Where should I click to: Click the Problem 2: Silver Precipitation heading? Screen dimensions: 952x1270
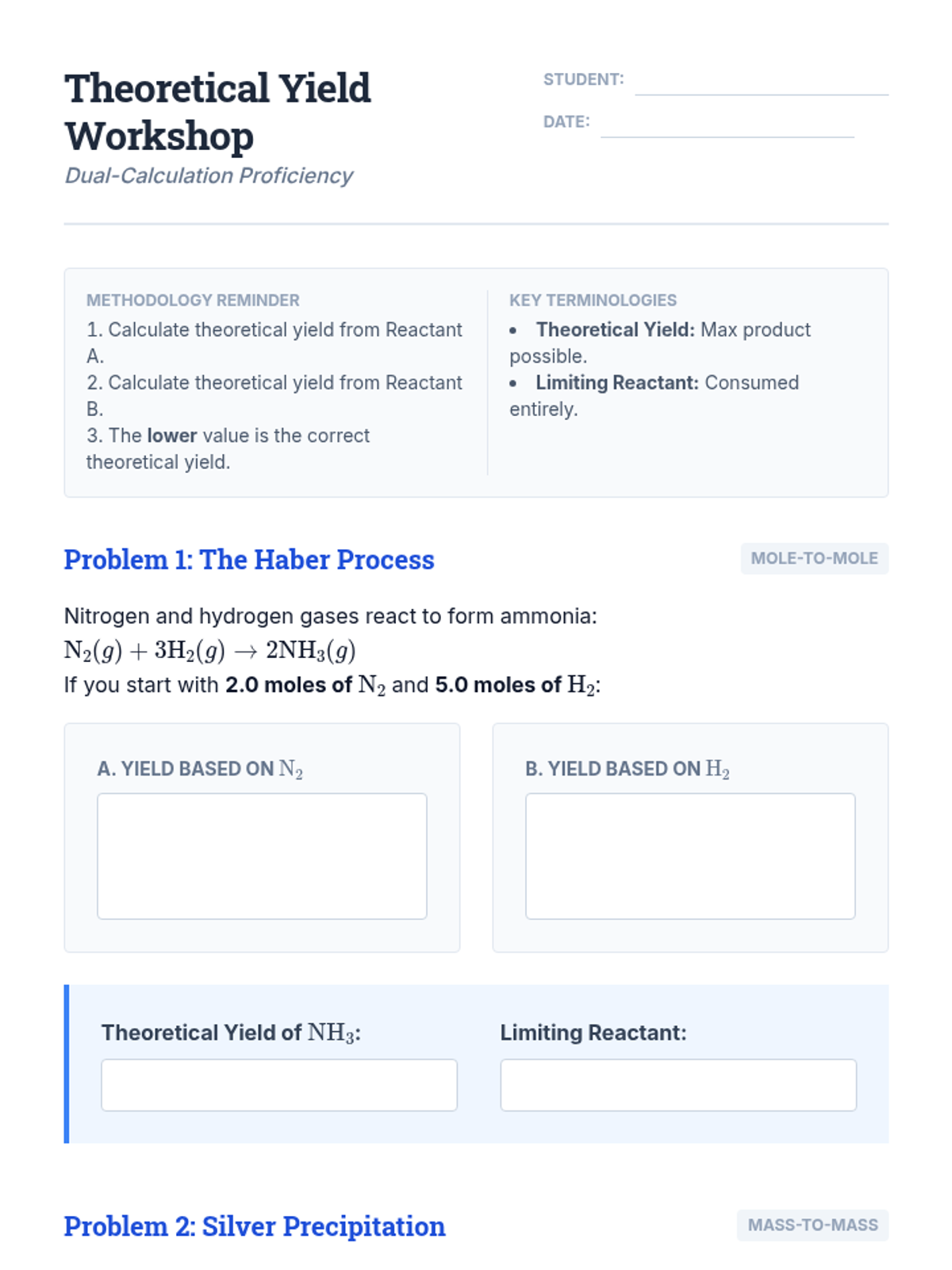[x=255, y=1226]
